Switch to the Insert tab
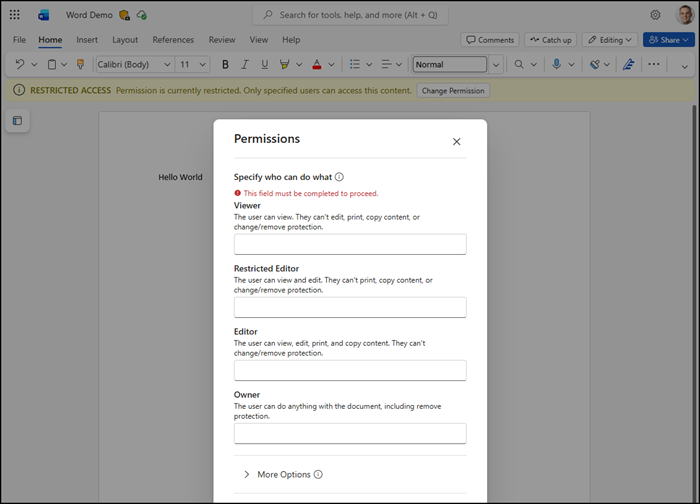 (87, 40)
